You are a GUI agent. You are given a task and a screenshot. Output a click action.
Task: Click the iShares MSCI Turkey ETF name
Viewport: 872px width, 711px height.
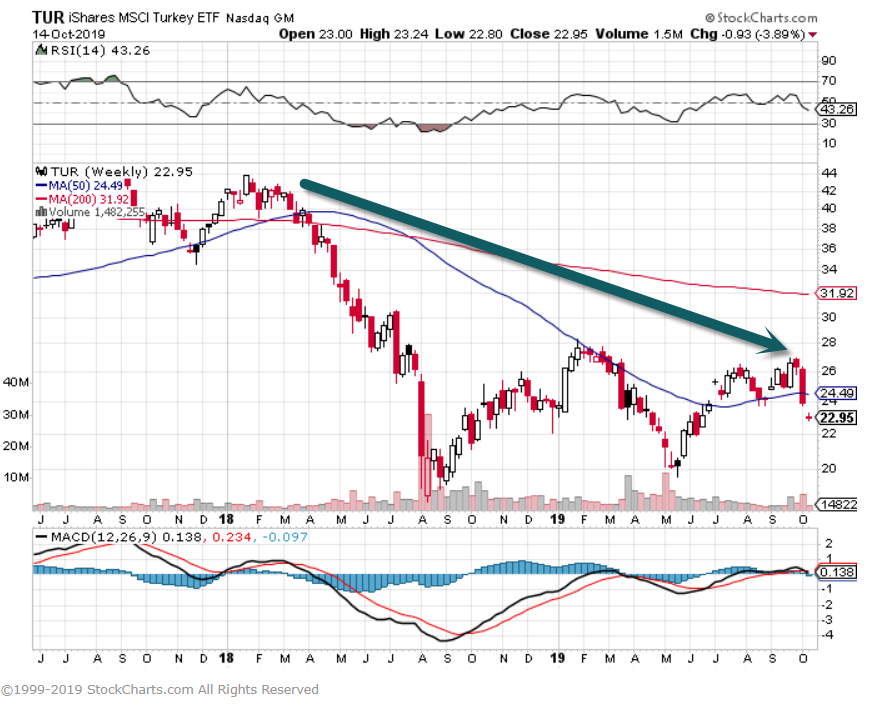coord(144,18)
